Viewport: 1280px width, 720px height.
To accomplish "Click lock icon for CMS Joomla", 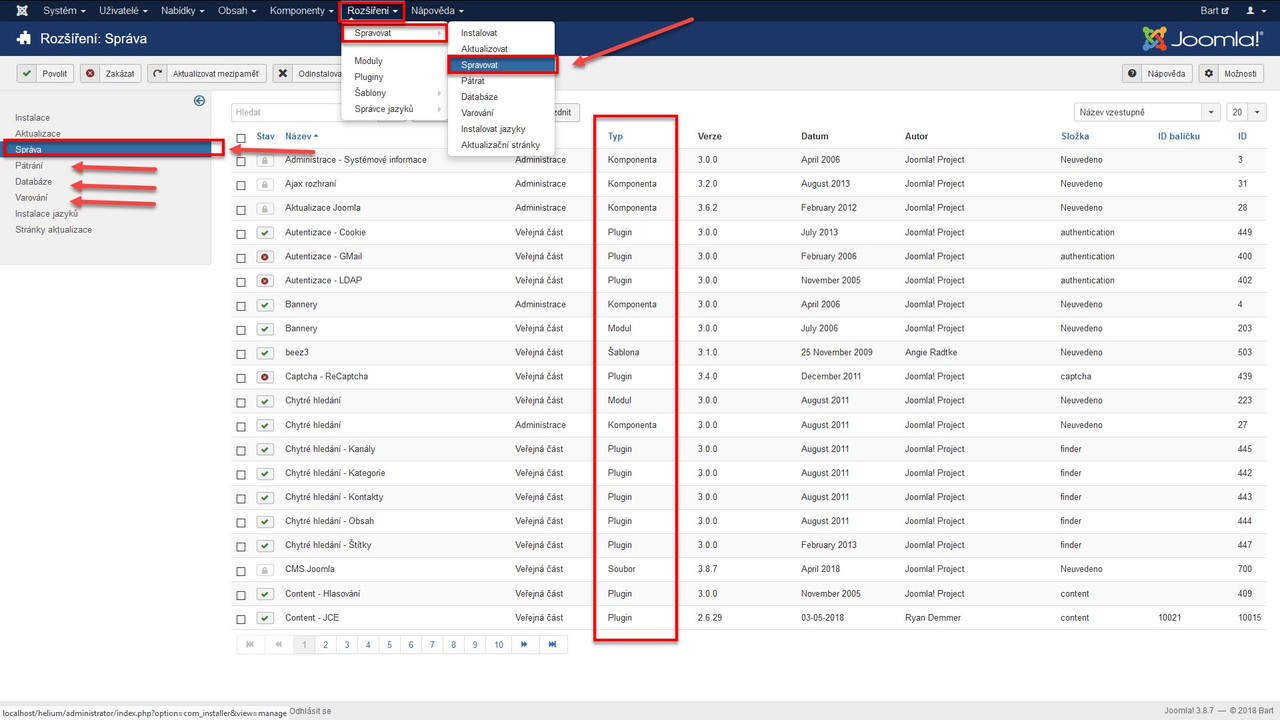I will click(265, 570).
